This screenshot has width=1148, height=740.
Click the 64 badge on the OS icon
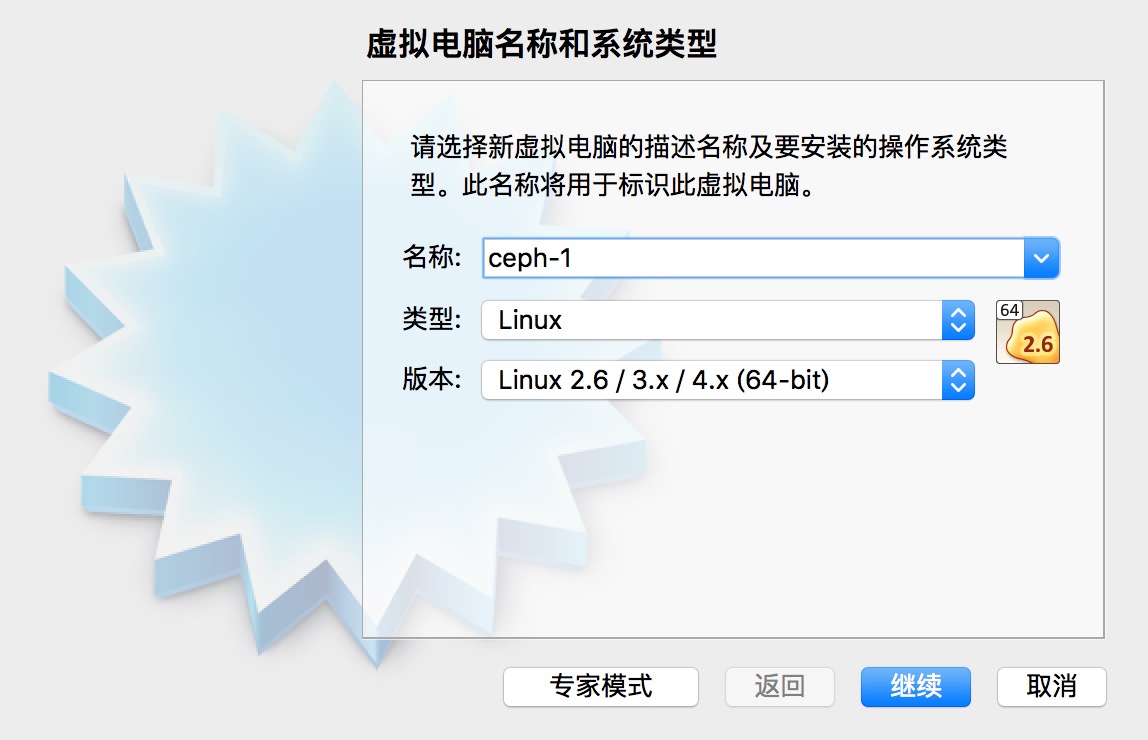pos(1009,310)
